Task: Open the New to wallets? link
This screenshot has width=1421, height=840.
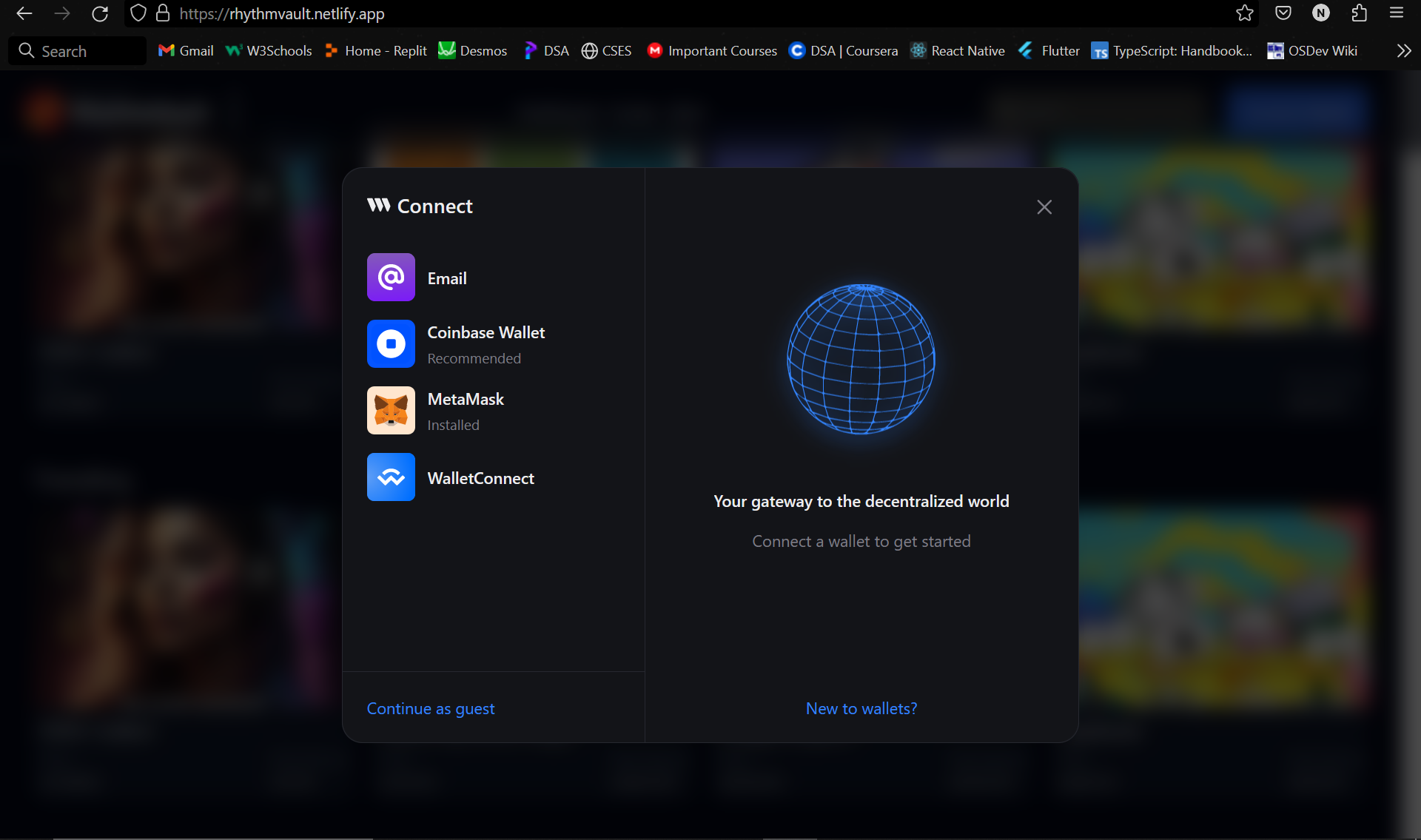Action: [x=861, y=708]
